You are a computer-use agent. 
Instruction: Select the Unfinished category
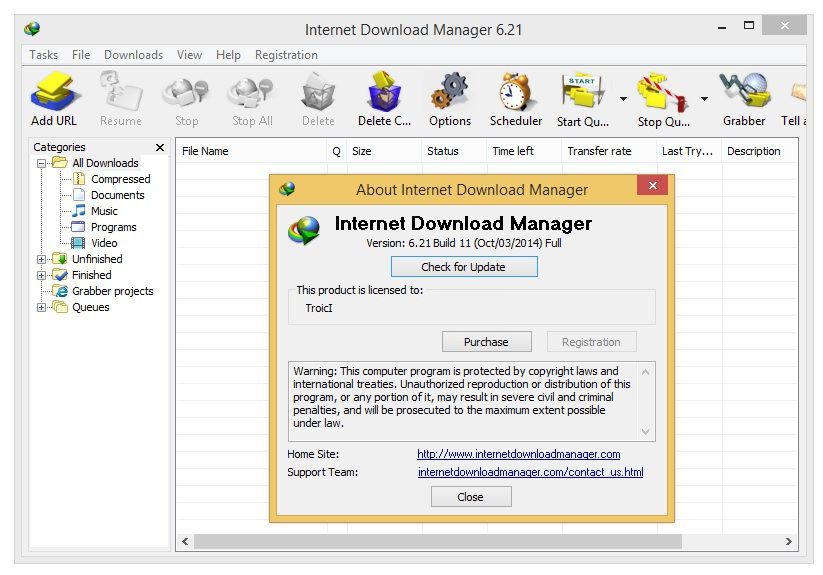coord(97,259)
